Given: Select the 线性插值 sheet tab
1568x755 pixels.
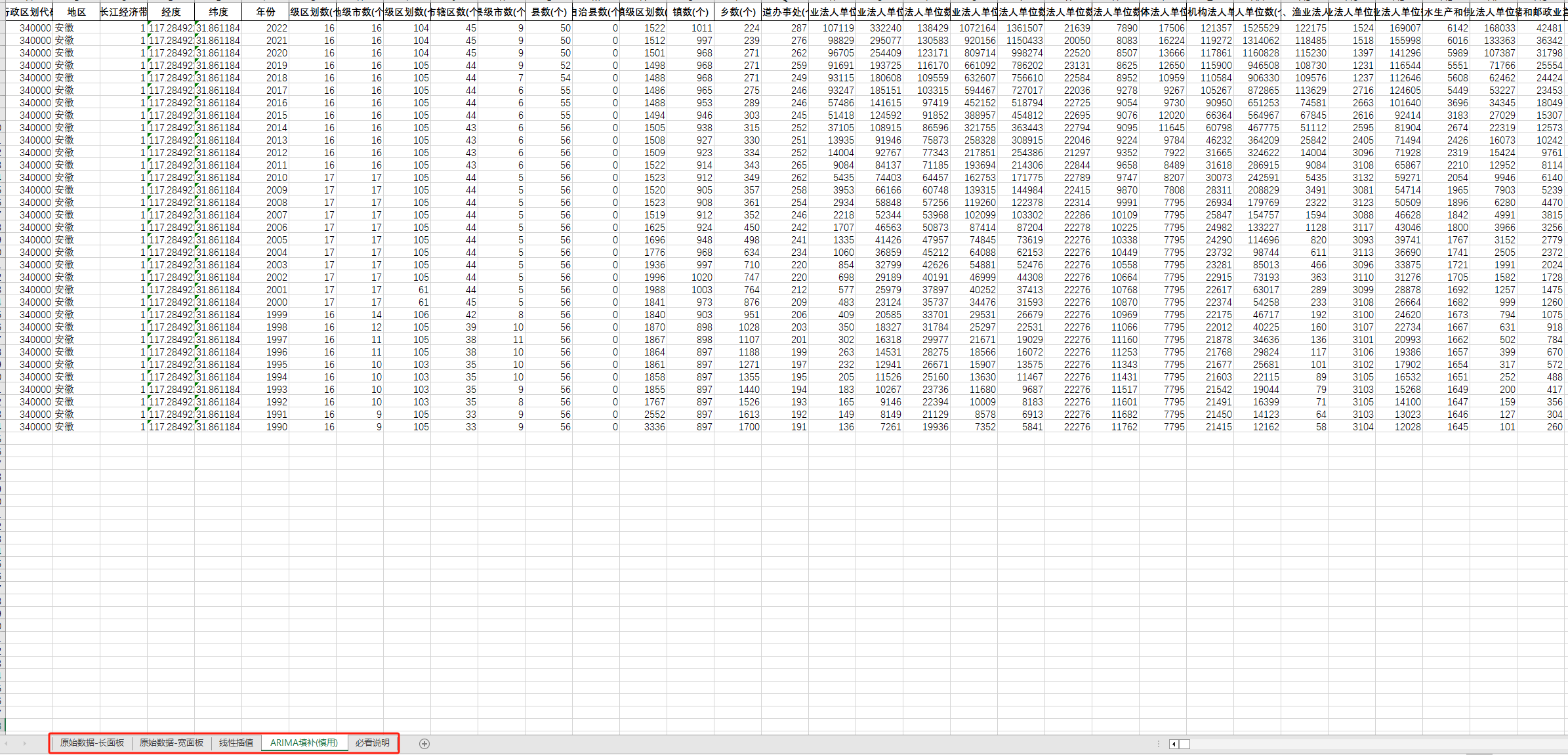Looking at the screenshot, I should (236, 743).
